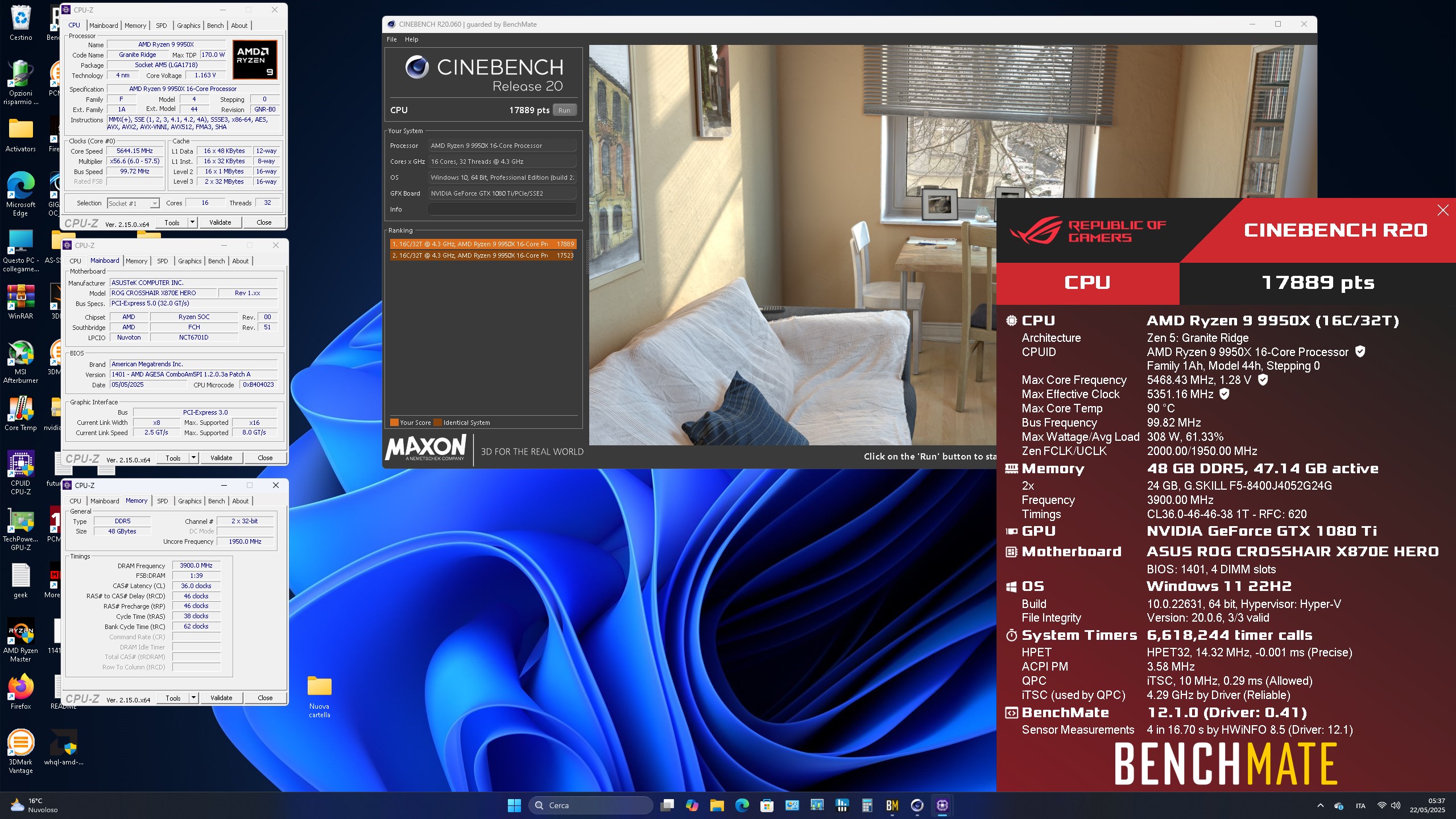Open Task View in the taskbar

pyautogui.click(x=667, y=805)
